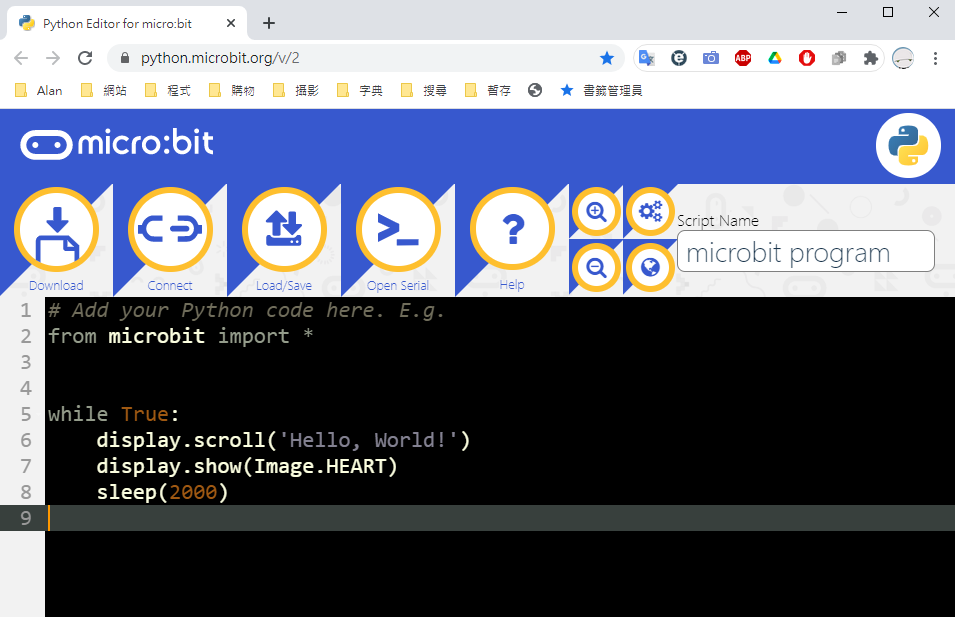Click the display.scroll('Hello, World!') line
Viewport: 955px width, 617px height.
[x=283, y=440]
